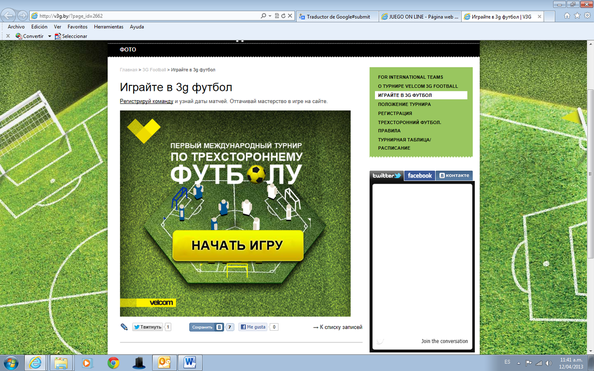
Task: Click the VK Сохранить share button
Action: pos(206,327)
